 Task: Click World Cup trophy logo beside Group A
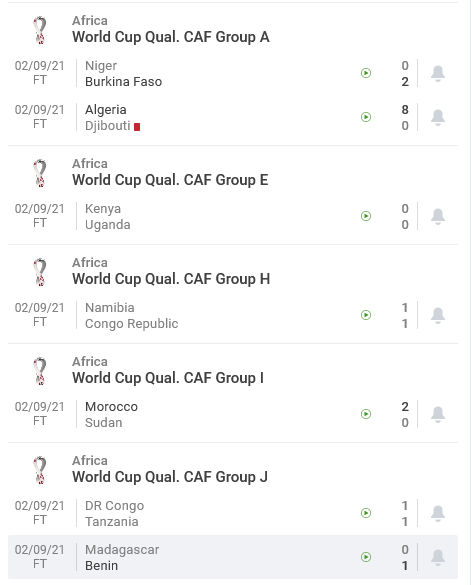pos(40,30)
